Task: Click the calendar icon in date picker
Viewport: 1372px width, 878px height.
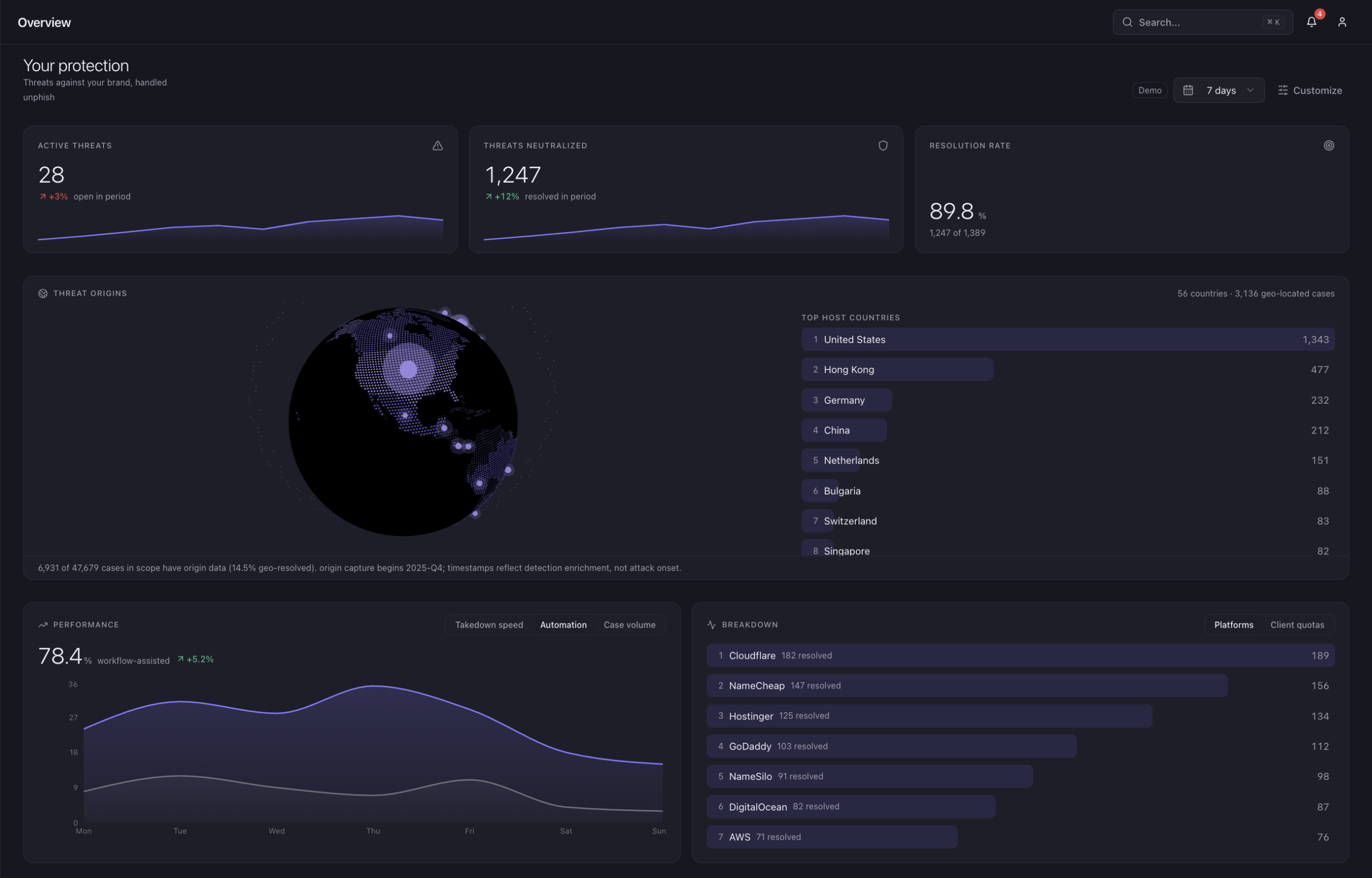Action: 1188,91
